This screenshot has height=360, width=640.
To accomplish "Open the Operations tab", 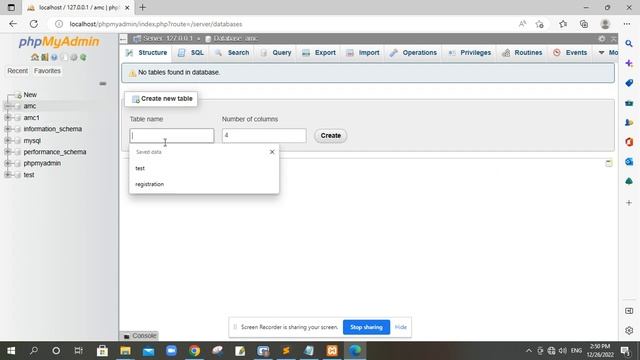I will tap(413, 53).
